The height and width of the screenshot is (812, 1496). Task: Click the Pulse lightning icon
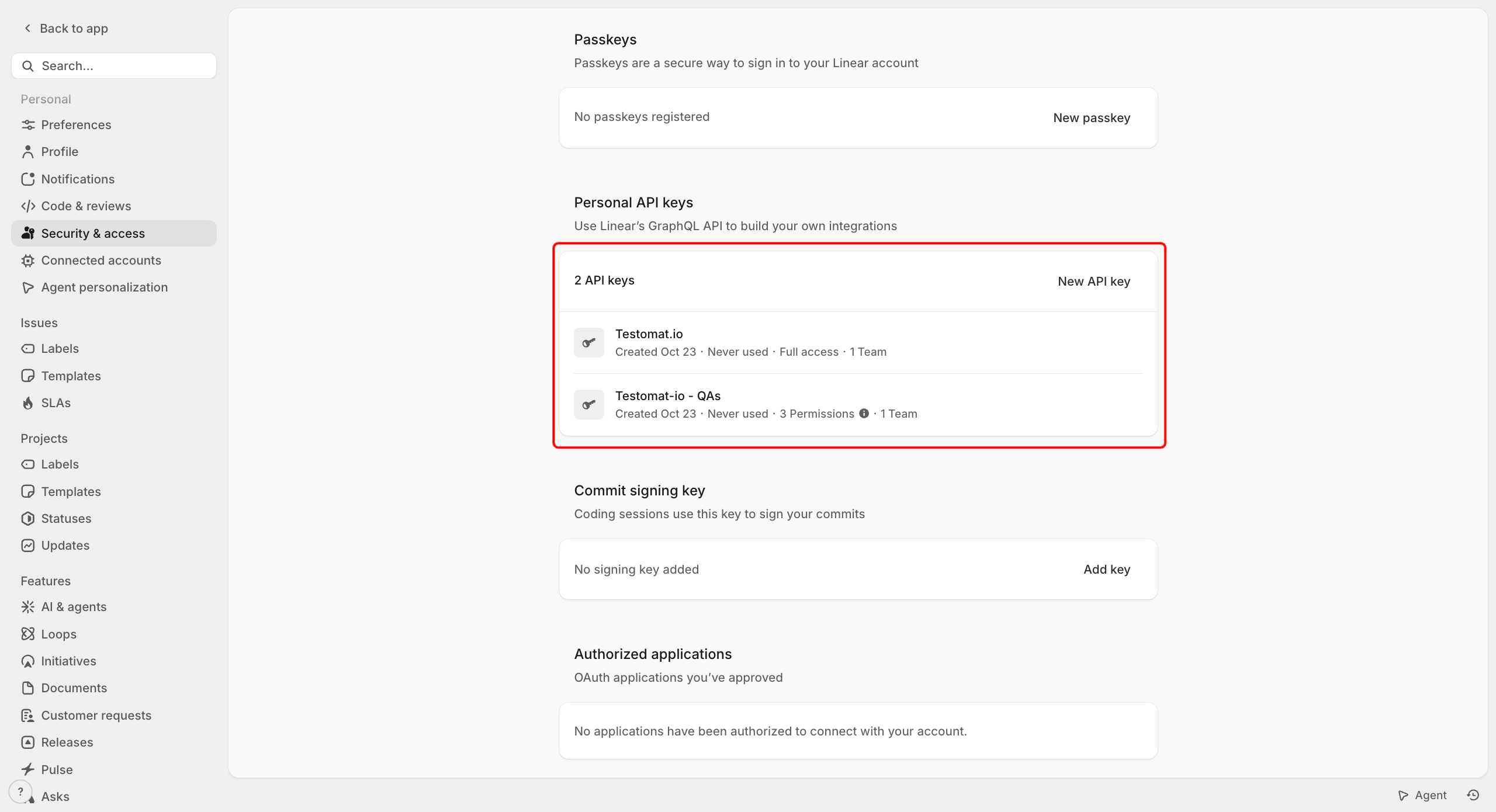(28, 769)
